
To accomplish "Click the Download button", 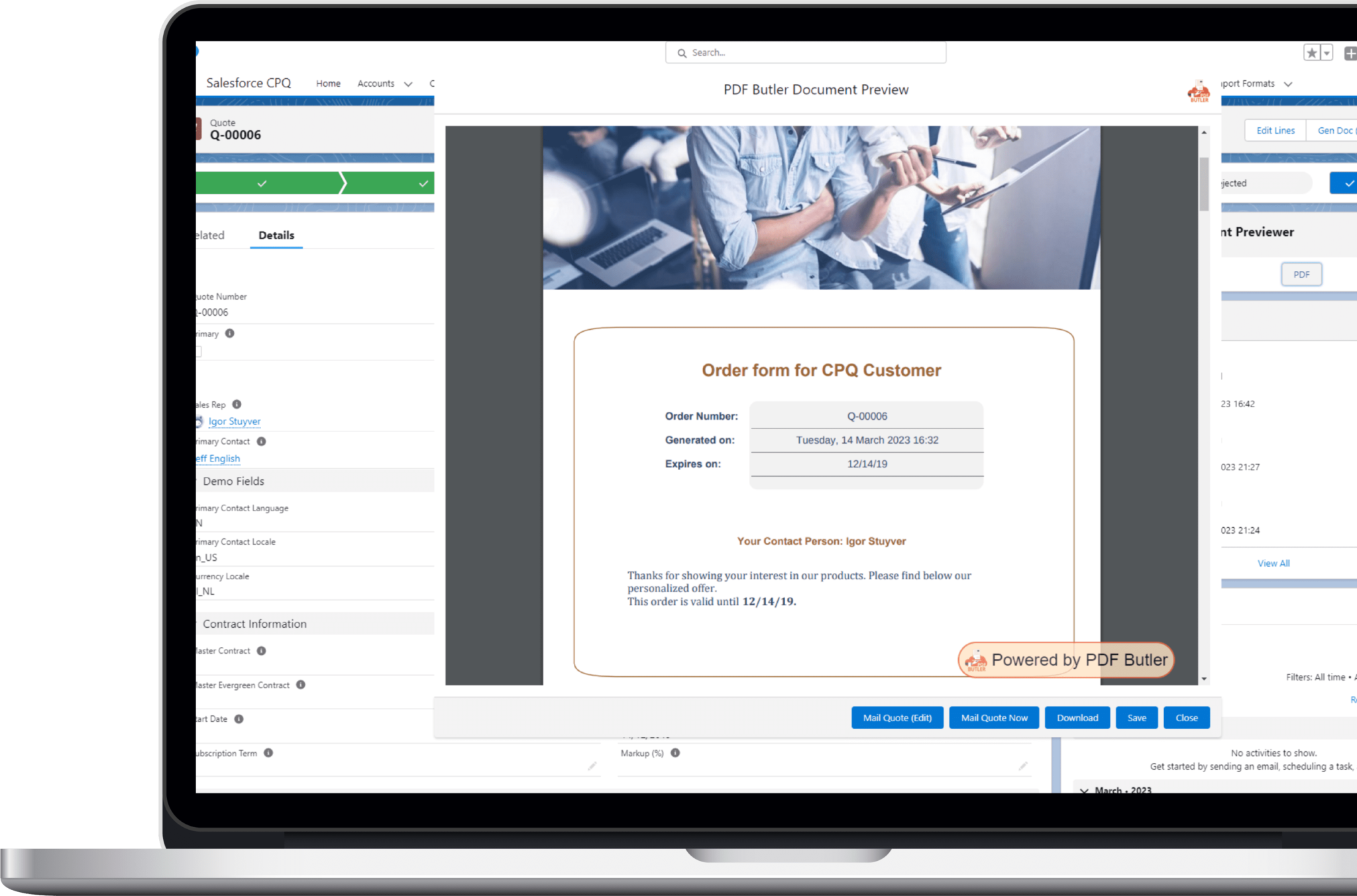I will tap(1078, 716).
